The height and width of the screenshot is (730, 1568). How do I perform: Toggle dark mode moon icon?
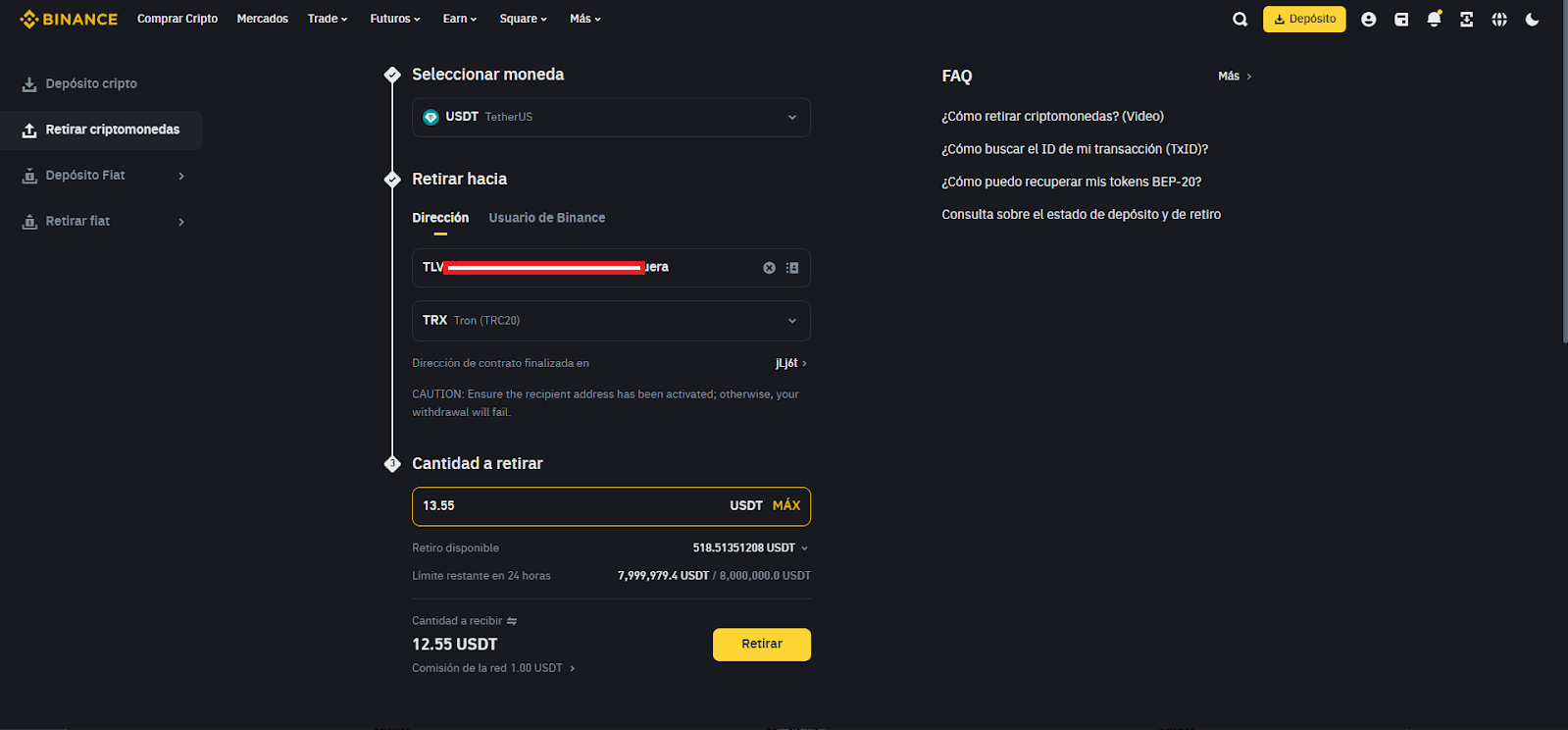(x=1532, y=19)
